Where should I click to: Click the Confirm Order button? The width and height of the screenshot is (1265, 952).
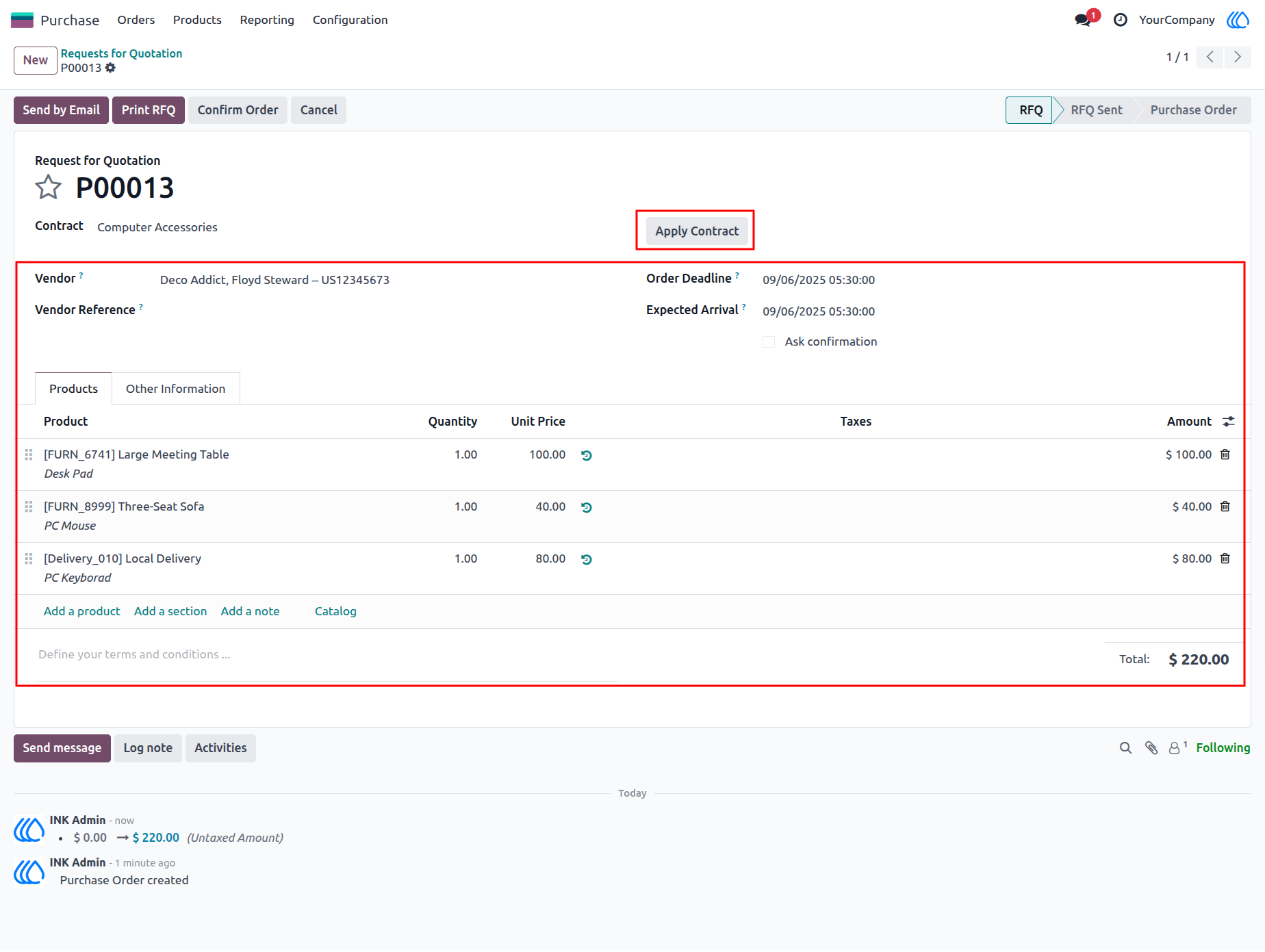(238, 110)
